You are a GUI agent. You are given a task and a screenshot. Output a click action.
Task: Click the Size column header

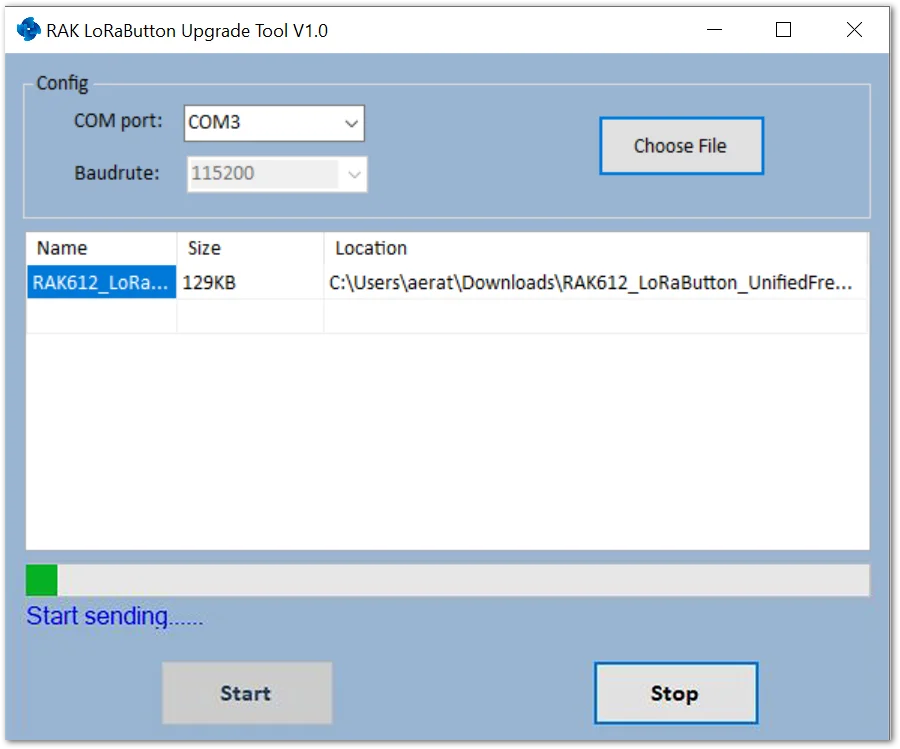(250, 249)
